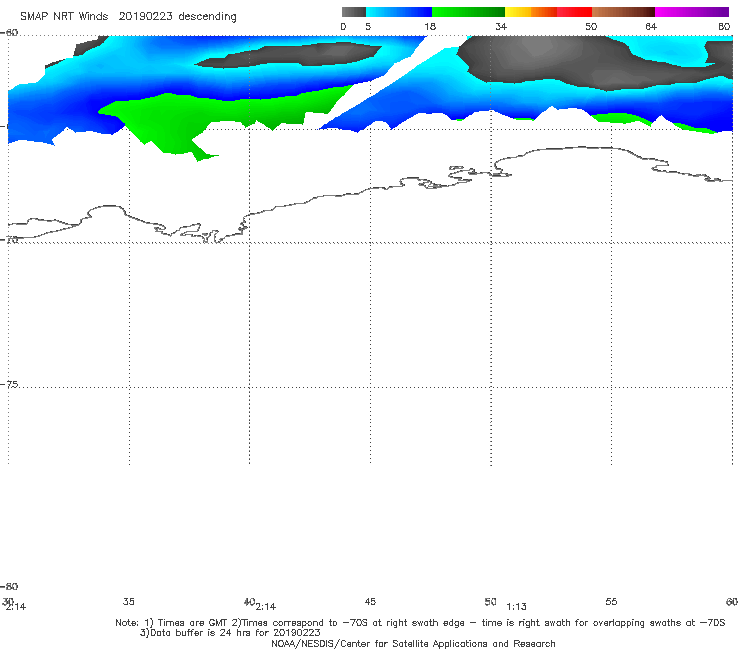This screenshot has height=650, width=740.
Task: Click the "2:14" time beside longitude 40
Action: (266, 607)
